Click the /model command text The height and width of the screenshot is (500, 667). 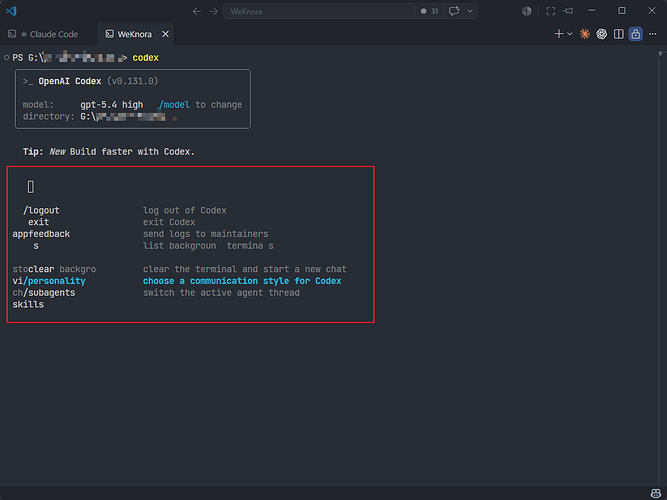pos(174,105)
